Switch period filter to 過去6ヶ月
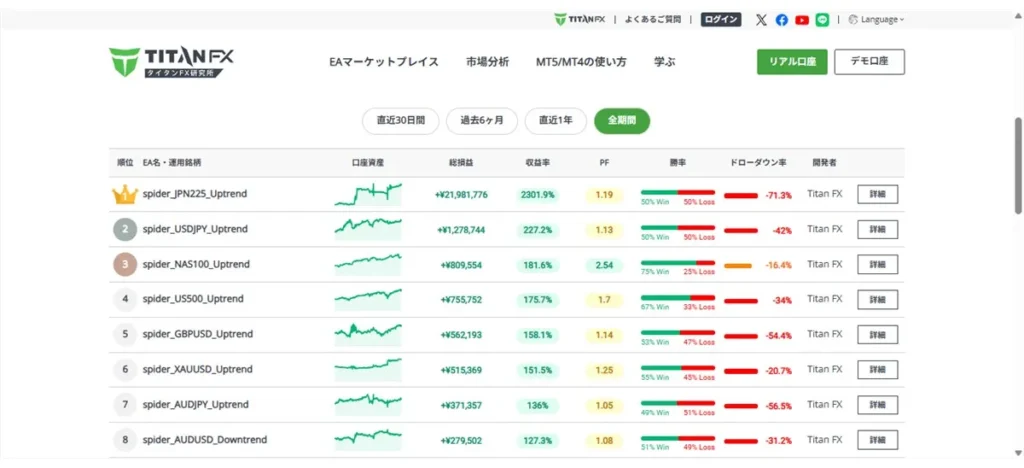The width and height of the screenshot is (1024, 468). tap(482, 121)
